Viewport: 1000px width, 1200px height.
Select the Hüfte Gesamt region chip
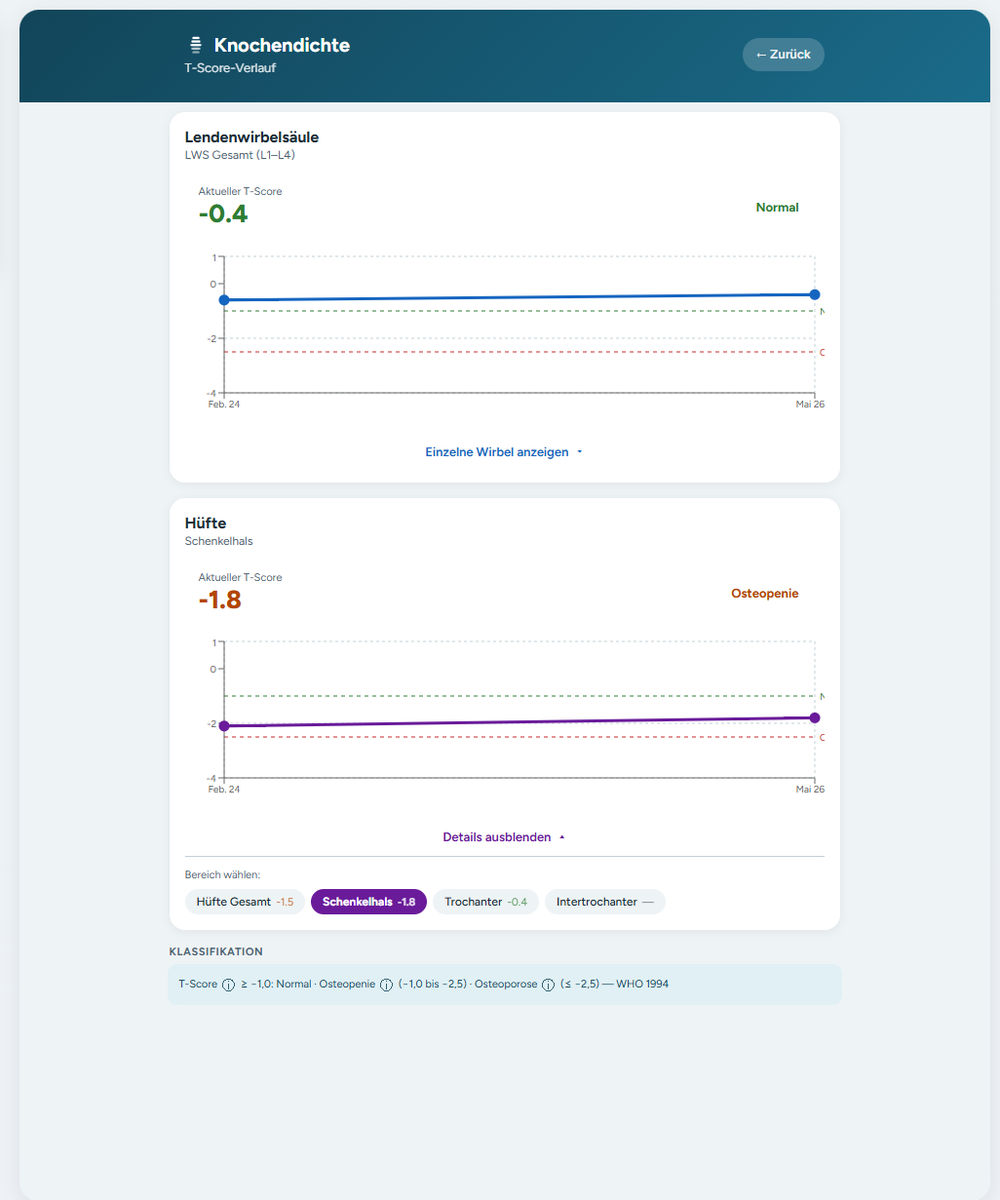click(245, 902)
